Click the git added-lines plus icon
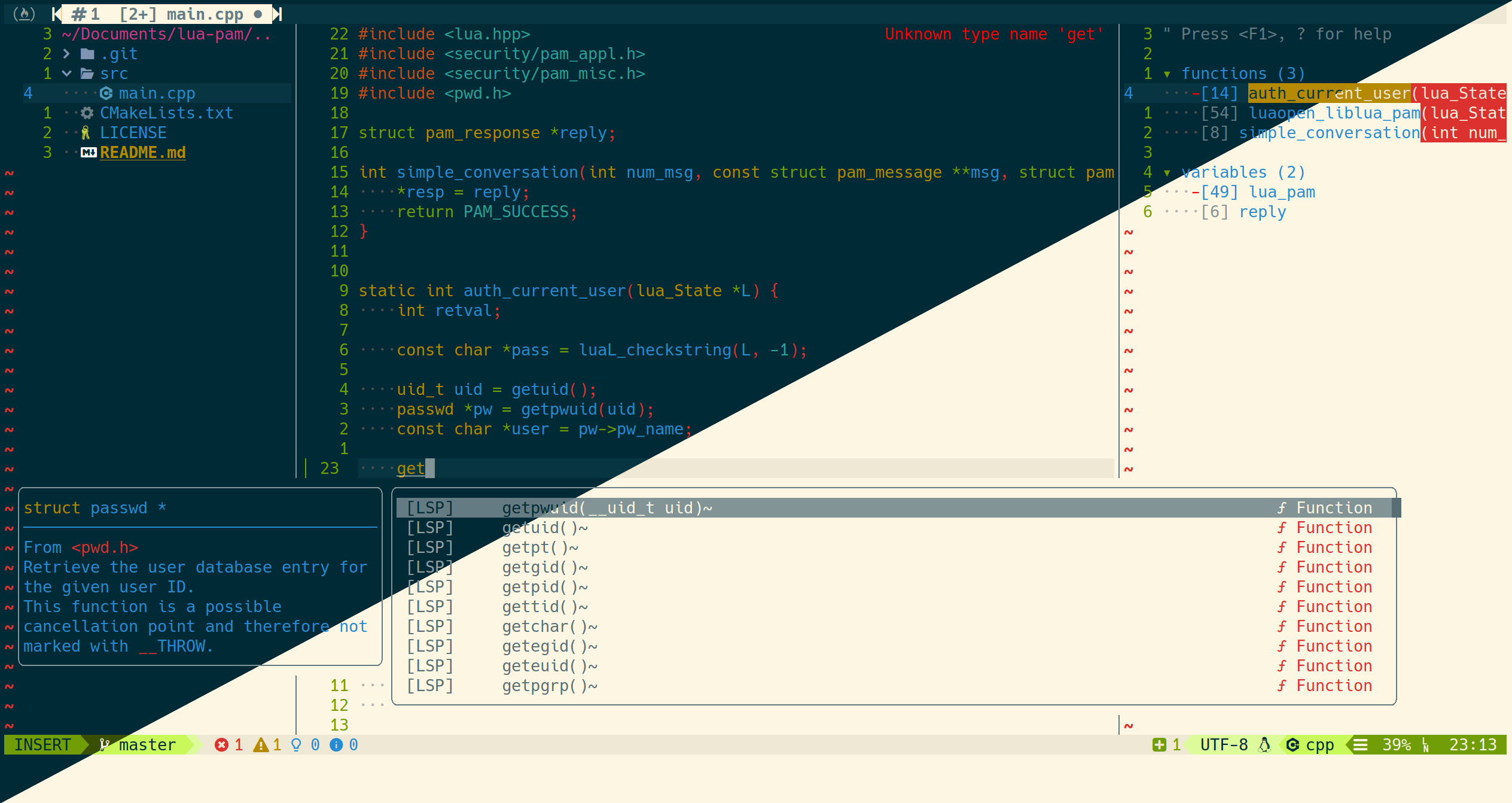The height and width of the screenshot is (803, 1512). [x=1159, y=745]
